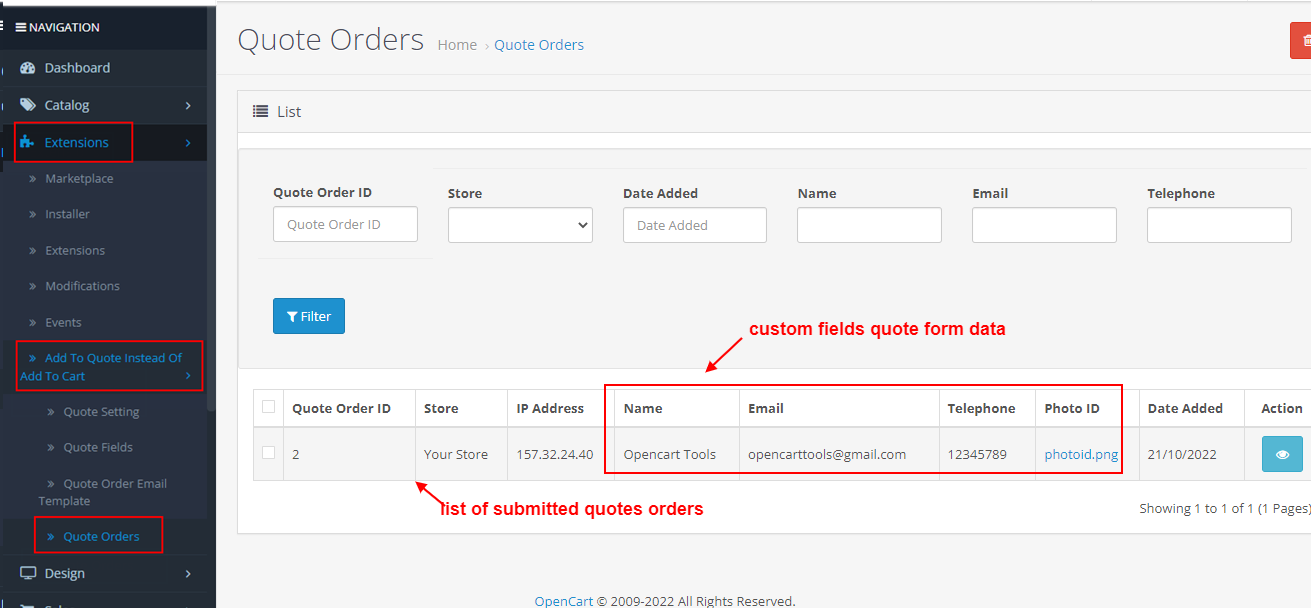Image resolution: width=1311 pixels, height=608 pixels.
Task: Open Quote Setting menu item
Action: (x=100, y=411)
